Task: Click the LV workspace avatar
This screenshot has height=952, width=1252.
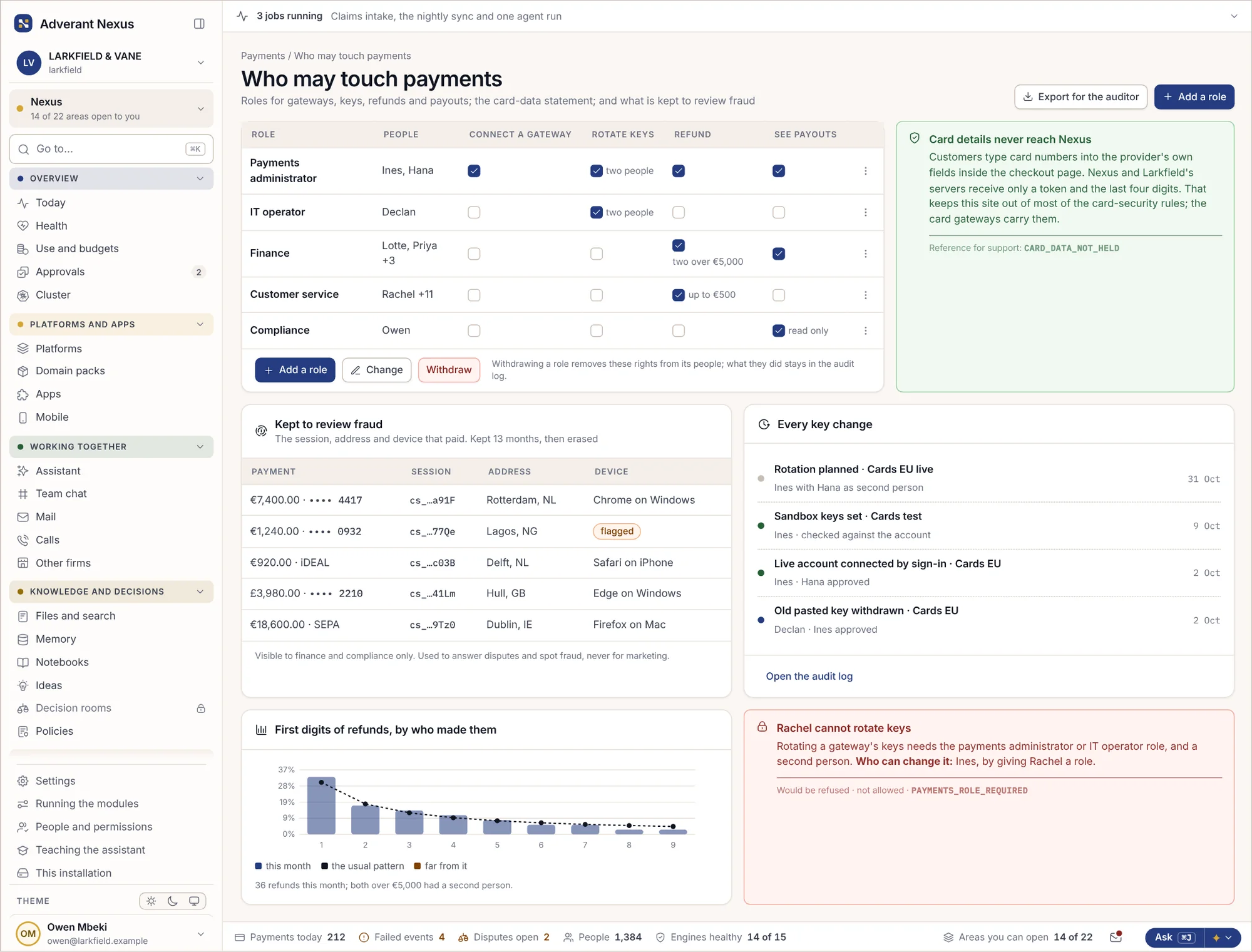Action: [29, 63]
